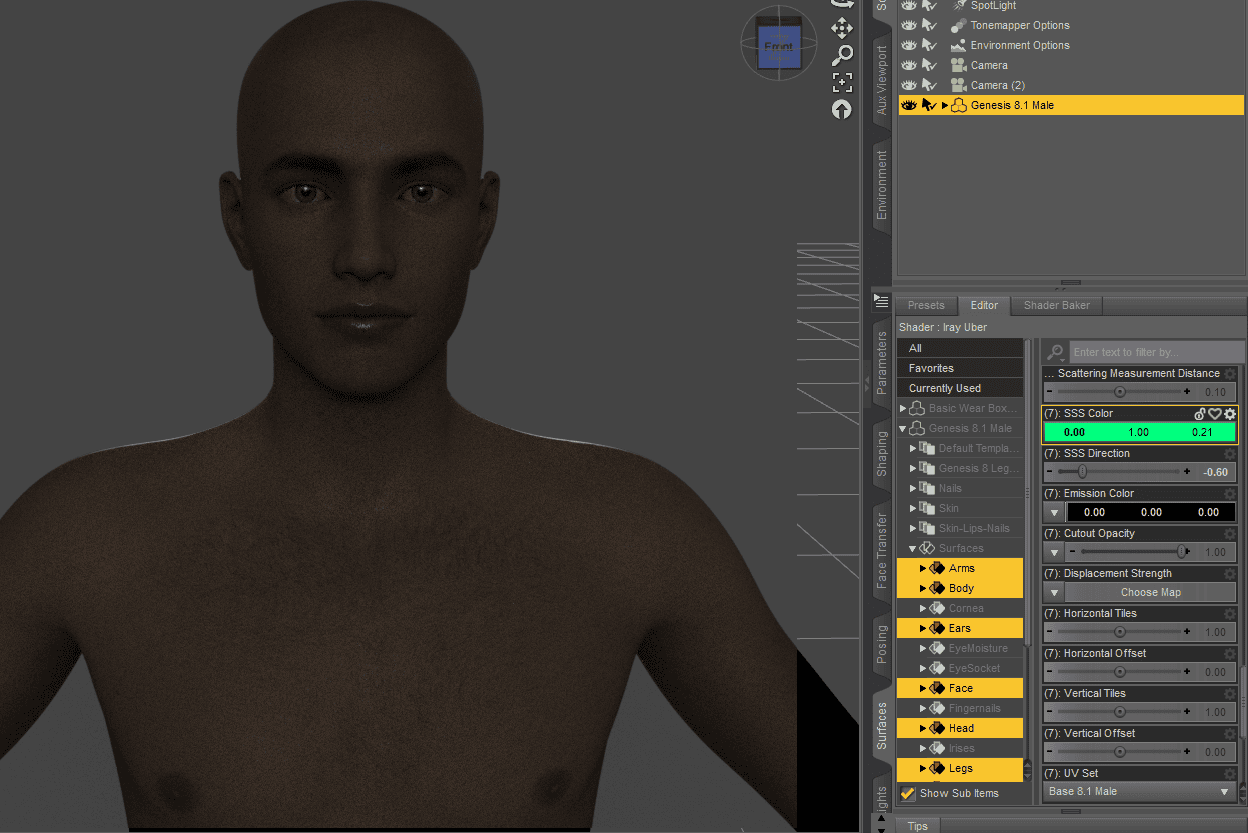Select the Pan viewport tool
This screenshot has width=1248, height=833.
pos(842,29)
